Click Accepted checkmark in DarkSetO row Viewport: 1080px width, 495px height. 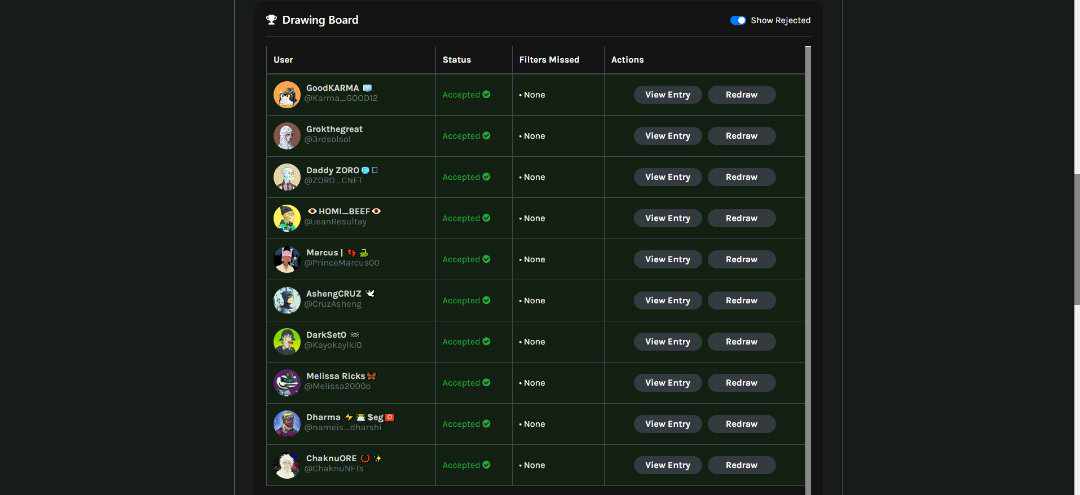click(486, 341)
